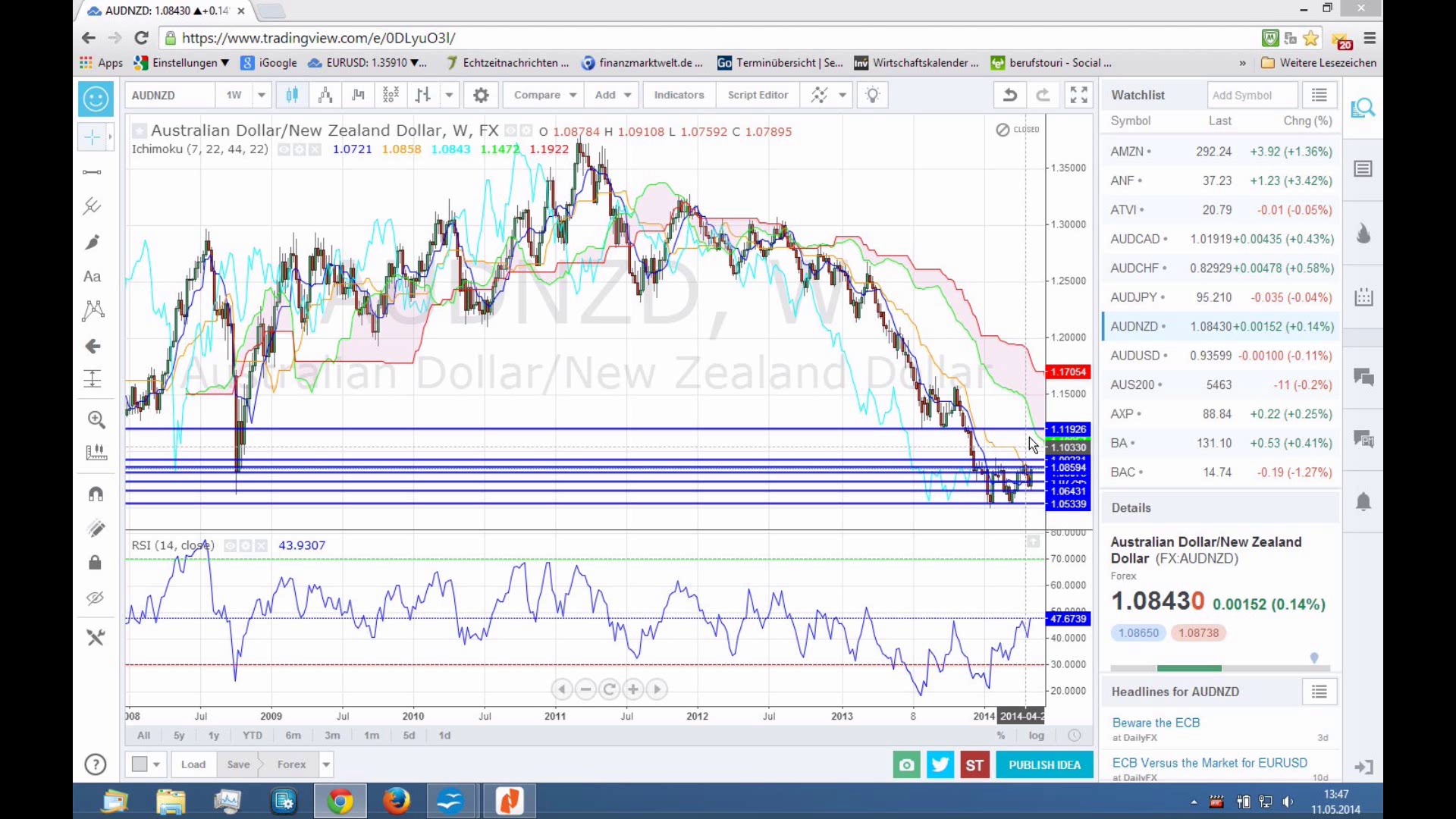Click the Zoom In magnifier tool
This screenshot has height=819, width=1456.
point(96,419)
